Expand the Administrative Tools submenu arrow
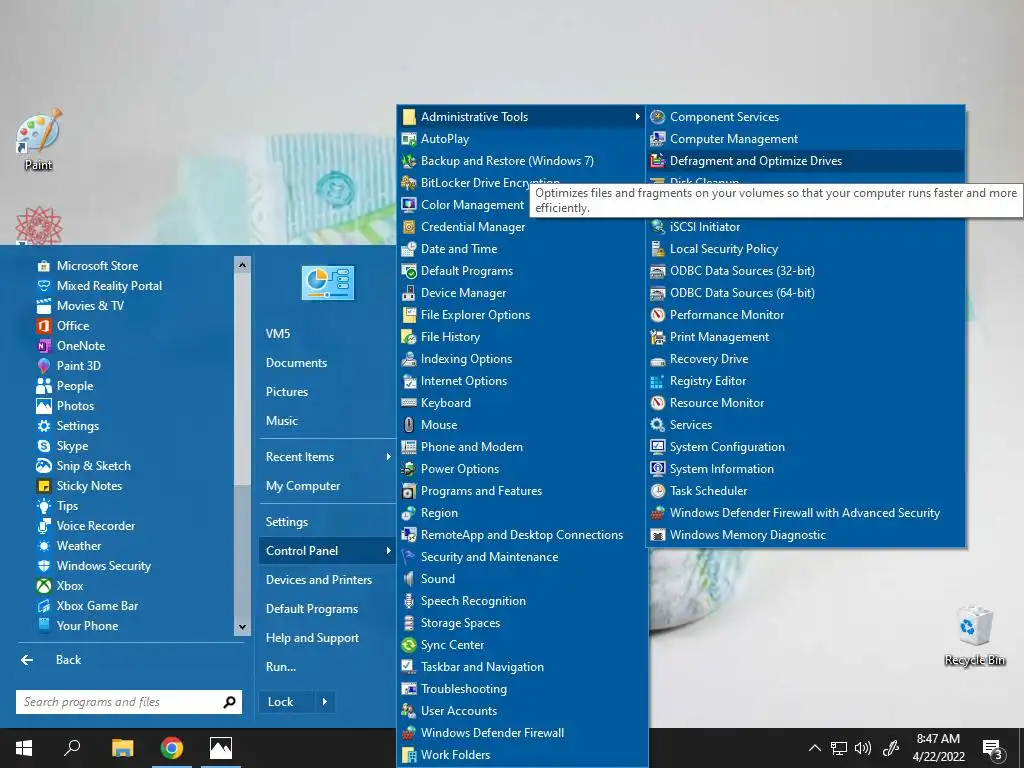The height and width of the screenshot is (768, 1024). (637, 117)
